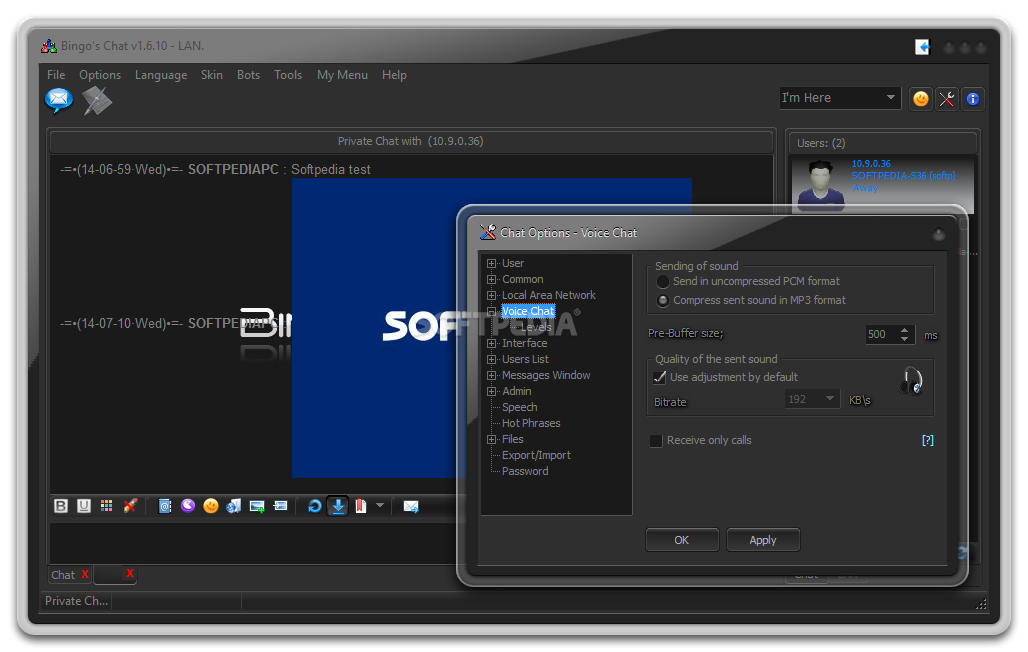Expand the Files tree node
Screen dimensions: 1028x652
coord(492,439)
